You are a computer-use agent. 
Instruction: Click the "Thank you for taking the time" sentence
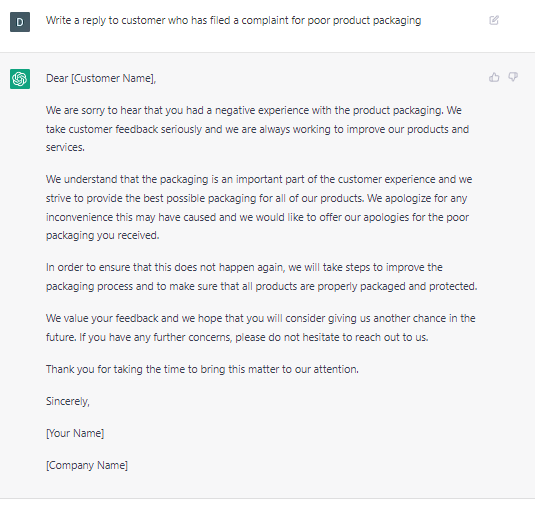(202, 370)
